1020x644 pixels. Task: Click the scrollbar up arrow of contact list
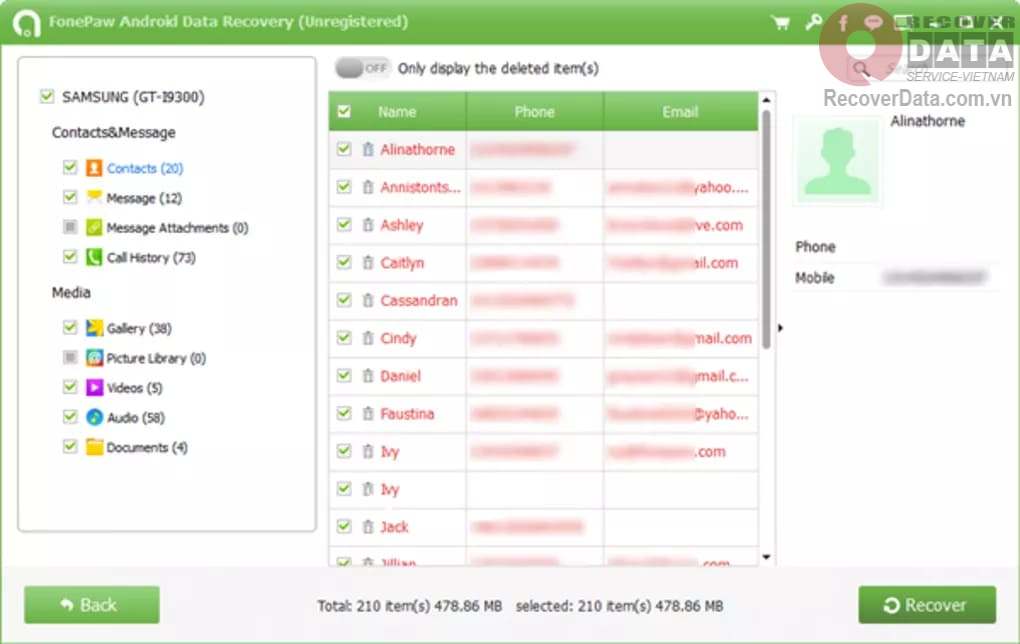pyautogui.click(x=766, y=100)
